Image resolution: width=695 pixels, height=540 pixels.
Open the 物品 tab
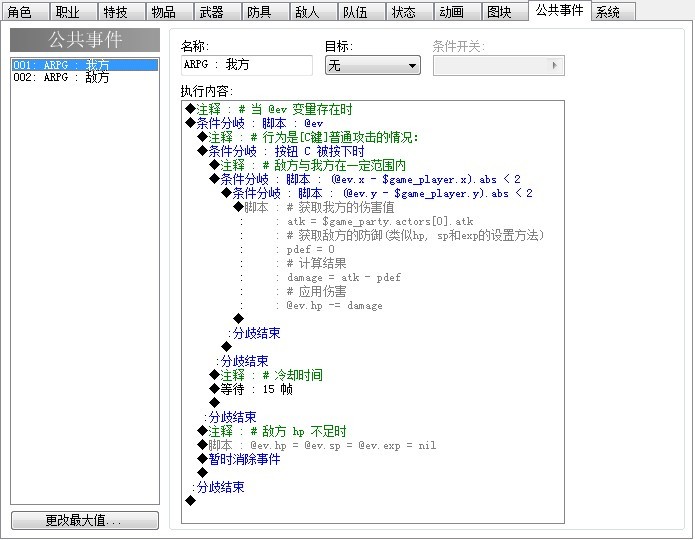coord(169,12)
